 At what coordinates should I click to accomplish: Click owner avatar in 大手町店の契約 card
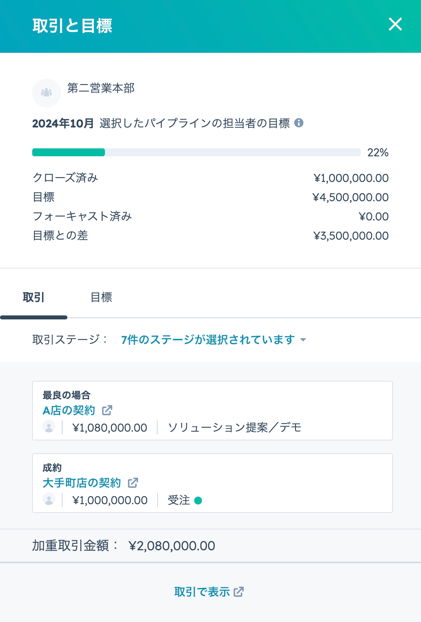click(49, 500)
